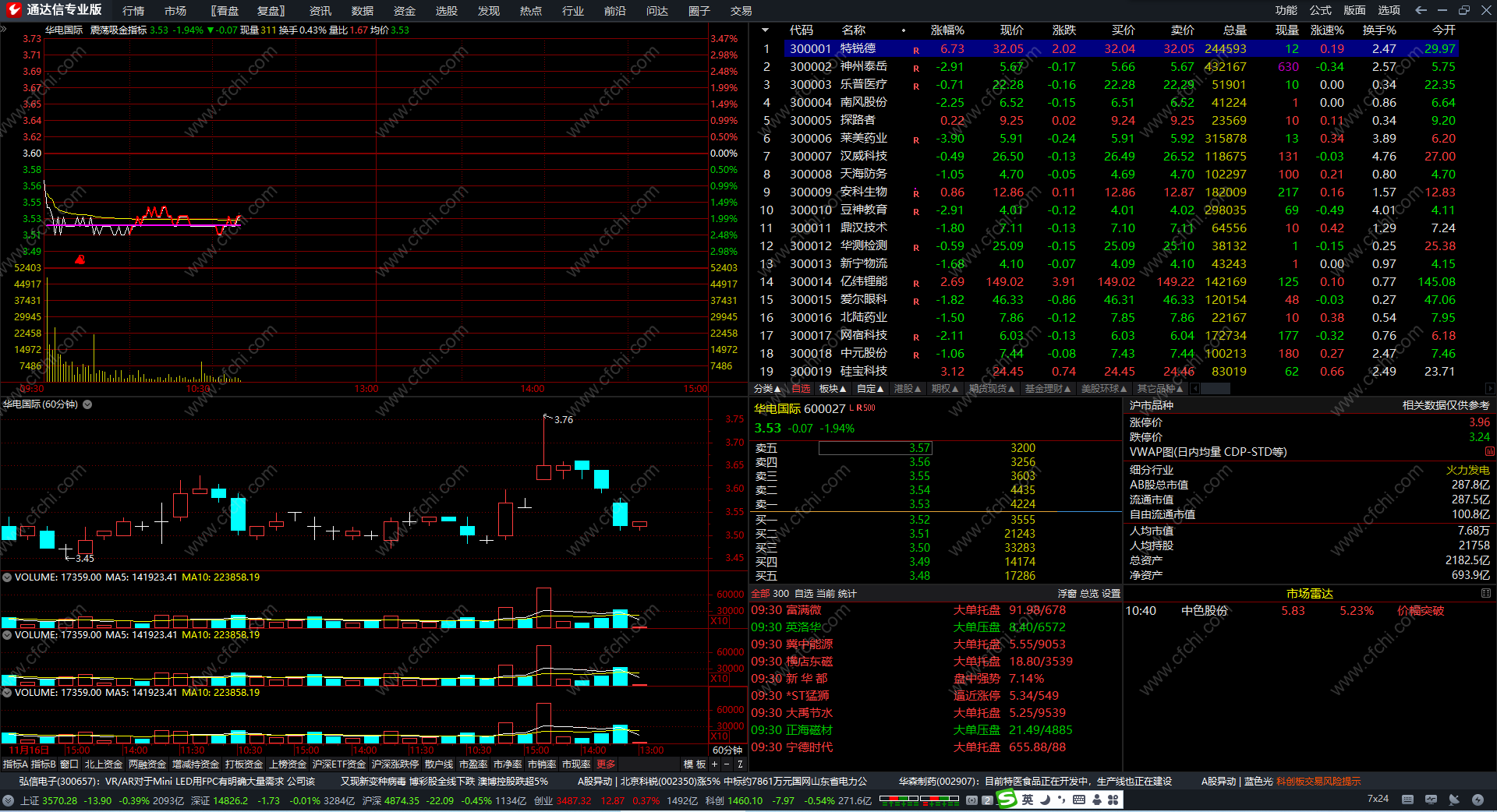Screen dimensions: 1497x812
Task: Click 总览 overview button
Action: pos(1089,594)
